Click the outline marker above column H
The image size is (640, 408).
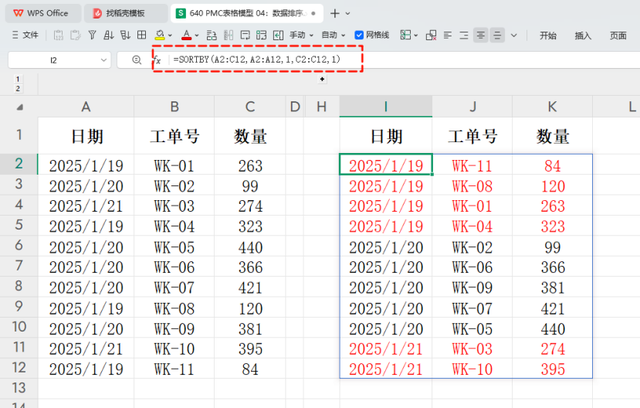tap(322, 79)
